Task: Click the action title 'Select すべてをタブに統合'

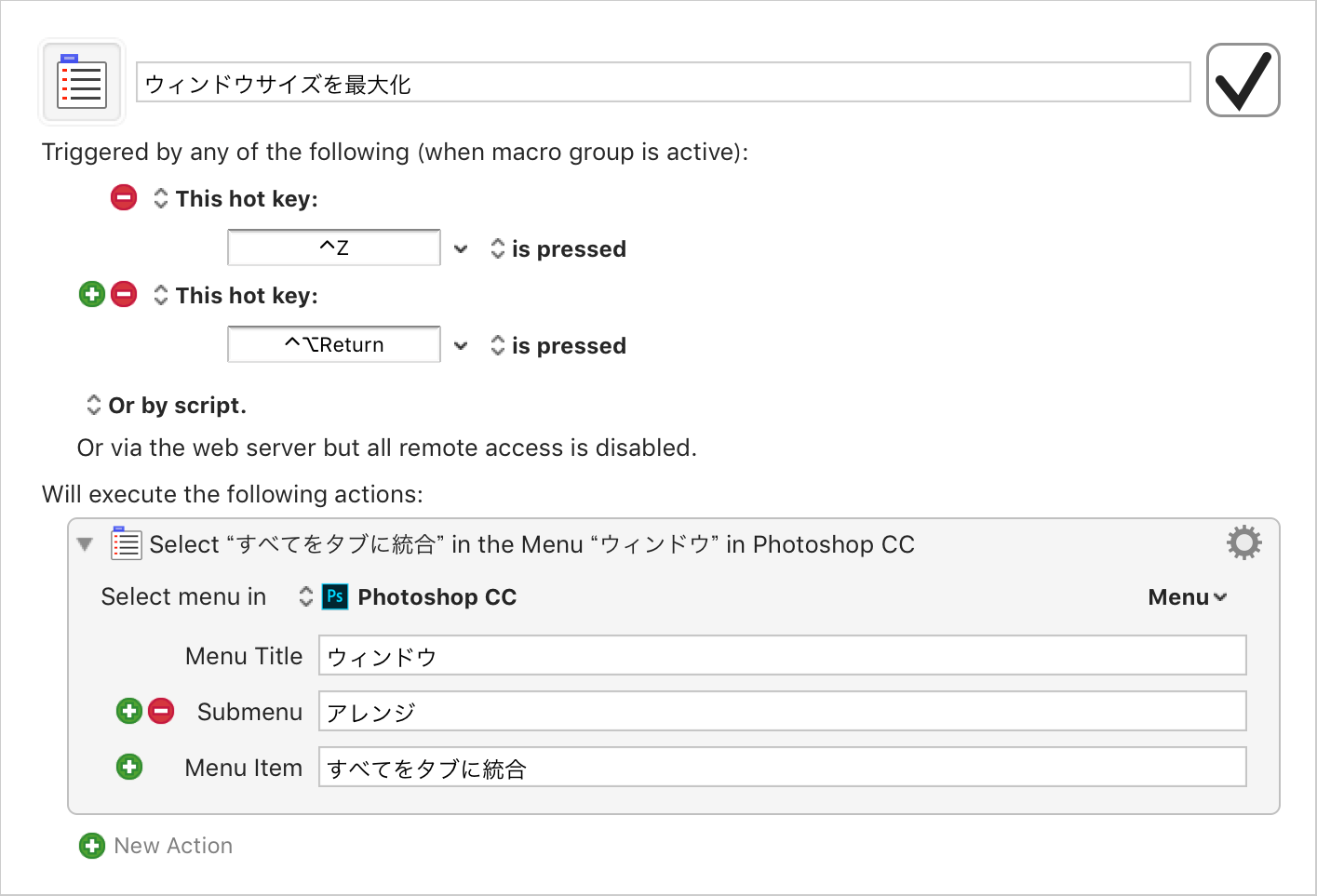Action: 532,544
